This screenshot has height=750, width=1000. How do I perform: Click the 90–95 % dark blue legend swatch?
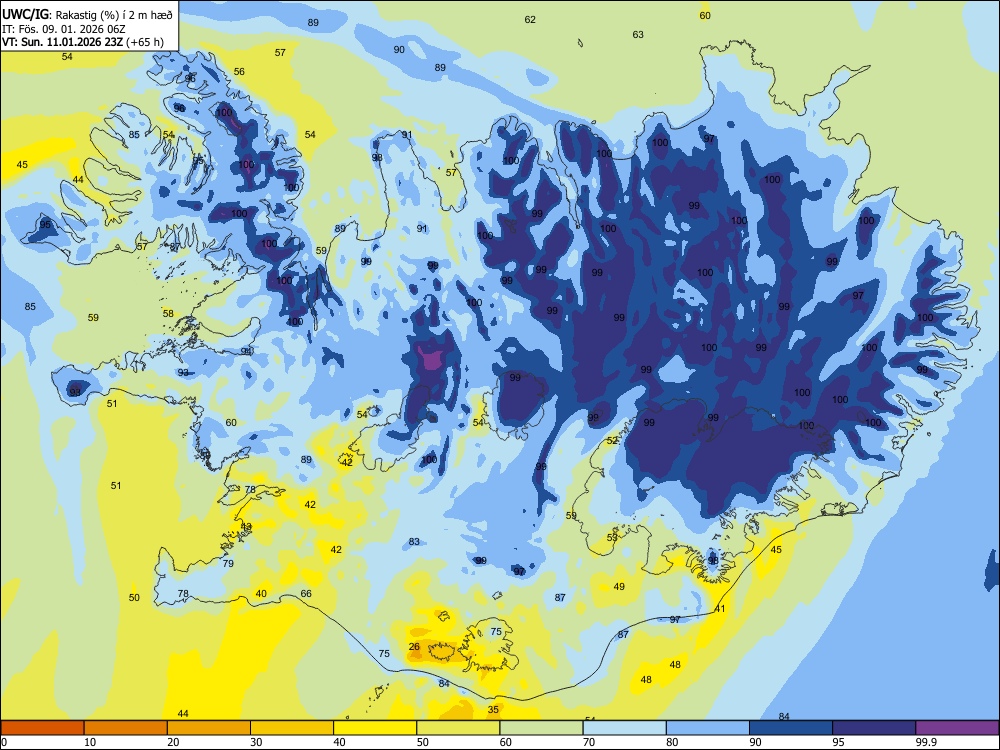point(791,728)
